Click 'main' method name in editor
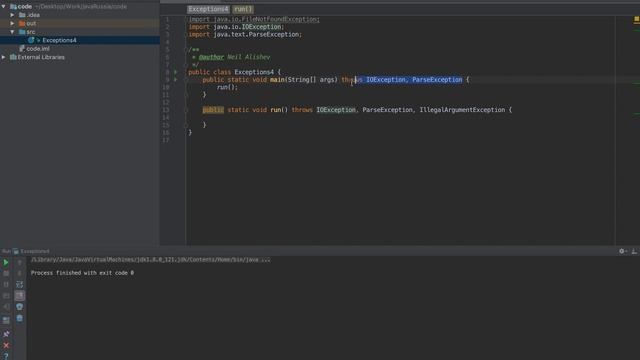 [x=277, y=80]
